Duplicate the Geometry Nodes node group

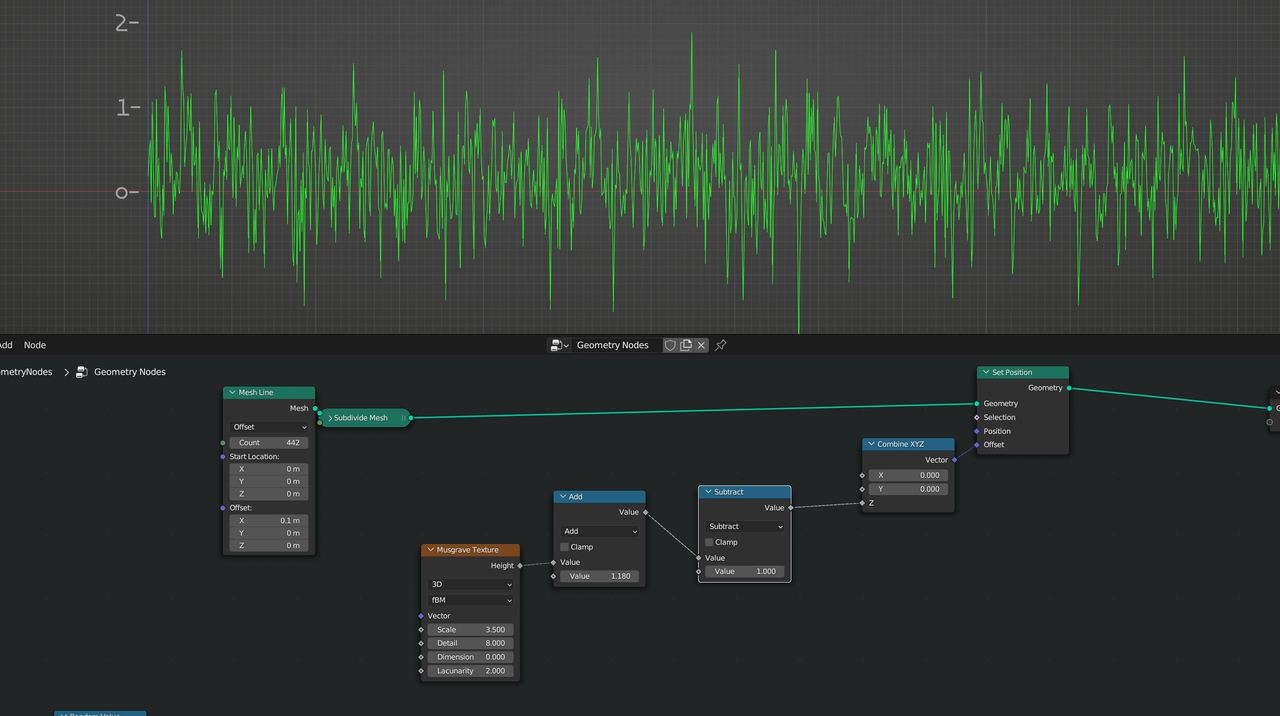point(686,345)
